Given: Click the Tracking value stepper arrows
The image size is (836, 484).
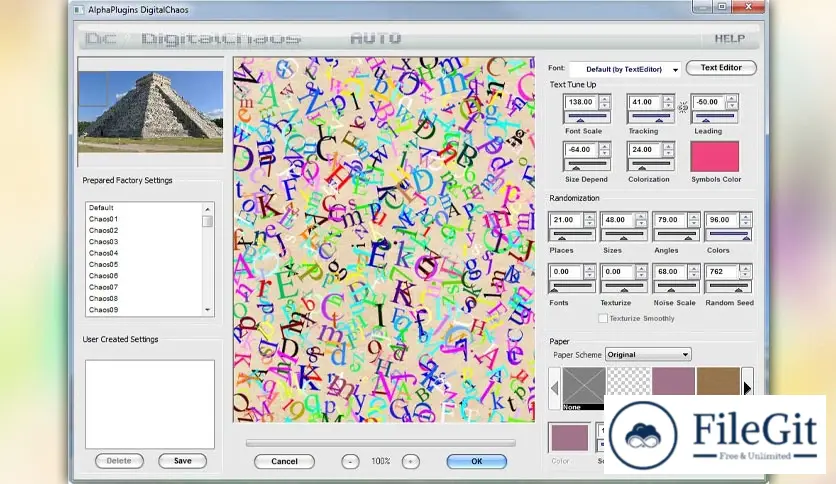Looking at the screenshot, I should [x=668, y=102].
